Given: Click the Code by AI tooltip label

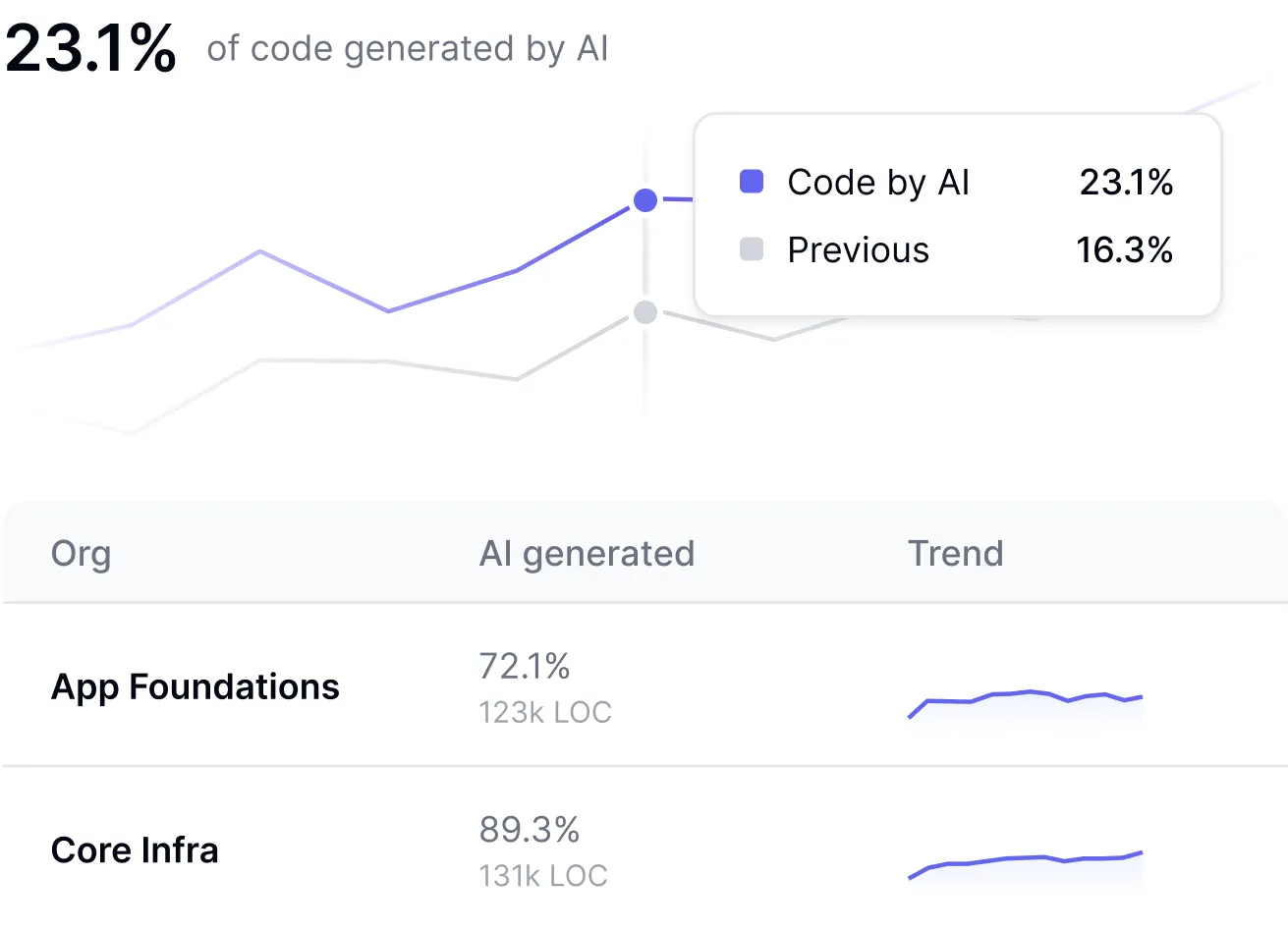Looking at the screenshot, I should pyautogui.click(x=878, y=183).
